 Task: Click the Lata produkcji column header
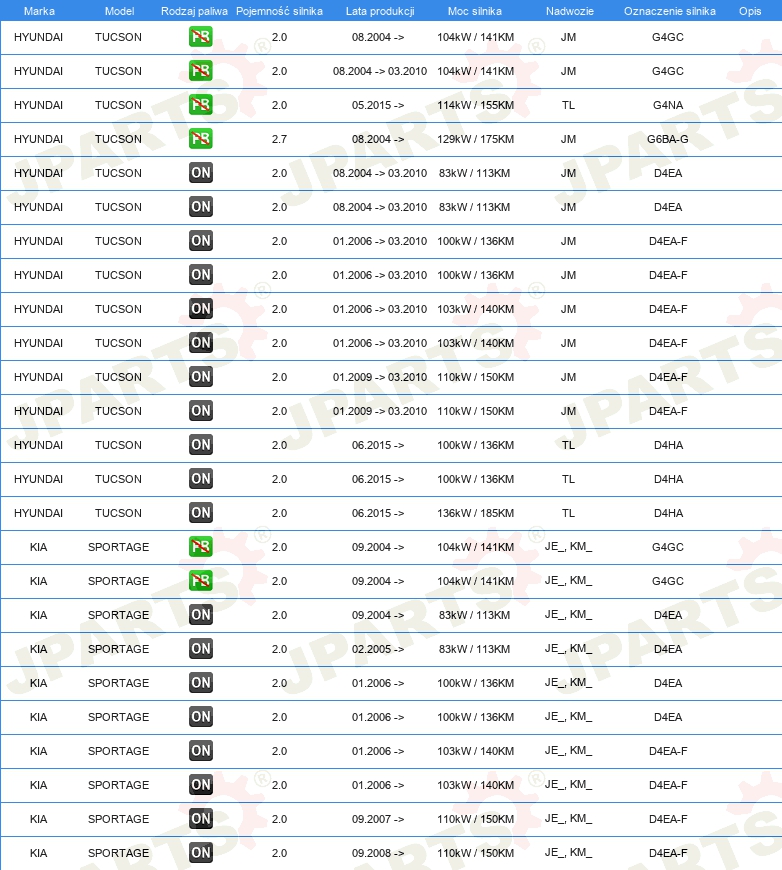[x=380, y=11]
